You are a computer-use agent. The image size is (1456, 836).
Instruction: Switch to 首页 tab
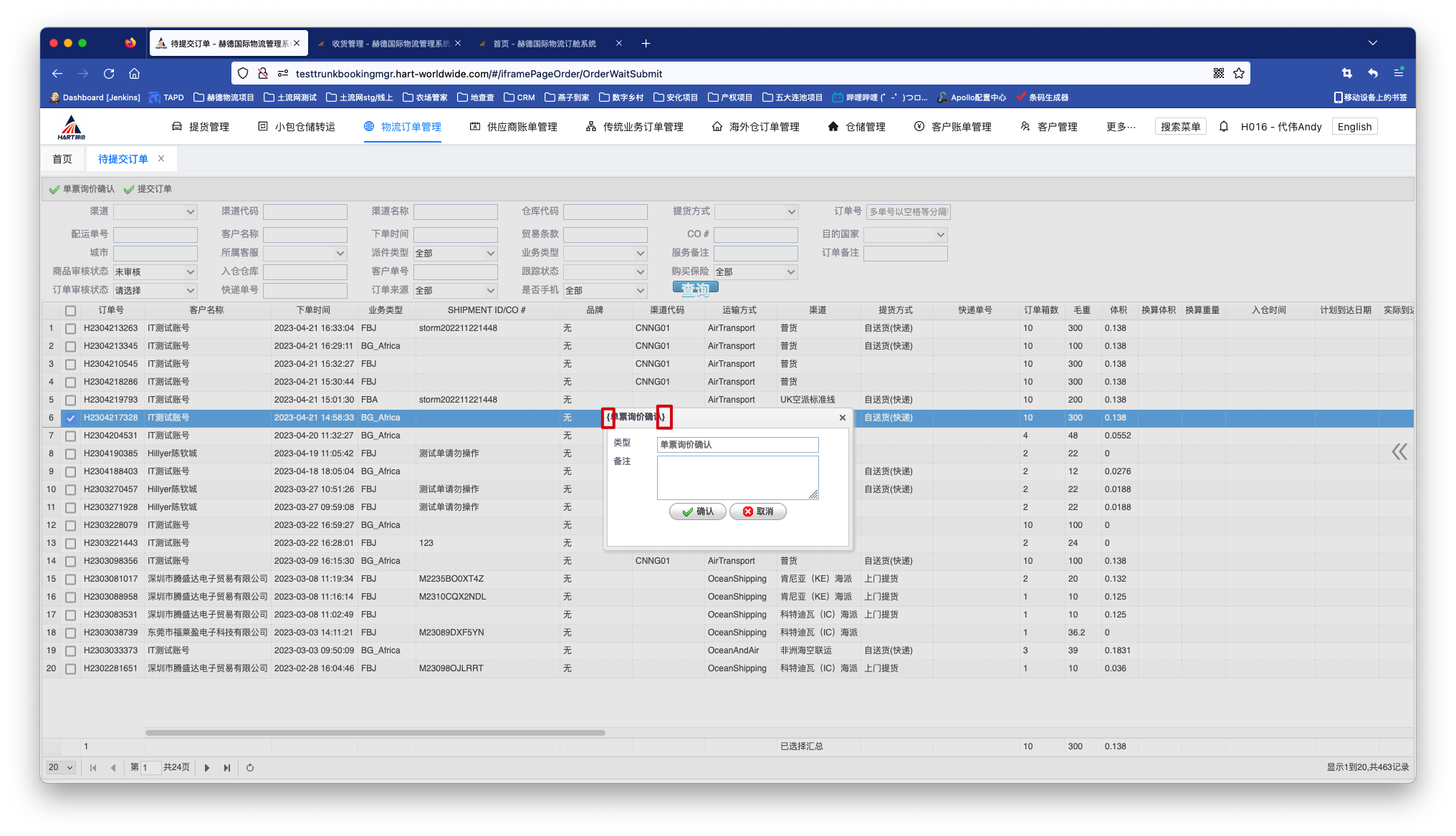62,159
